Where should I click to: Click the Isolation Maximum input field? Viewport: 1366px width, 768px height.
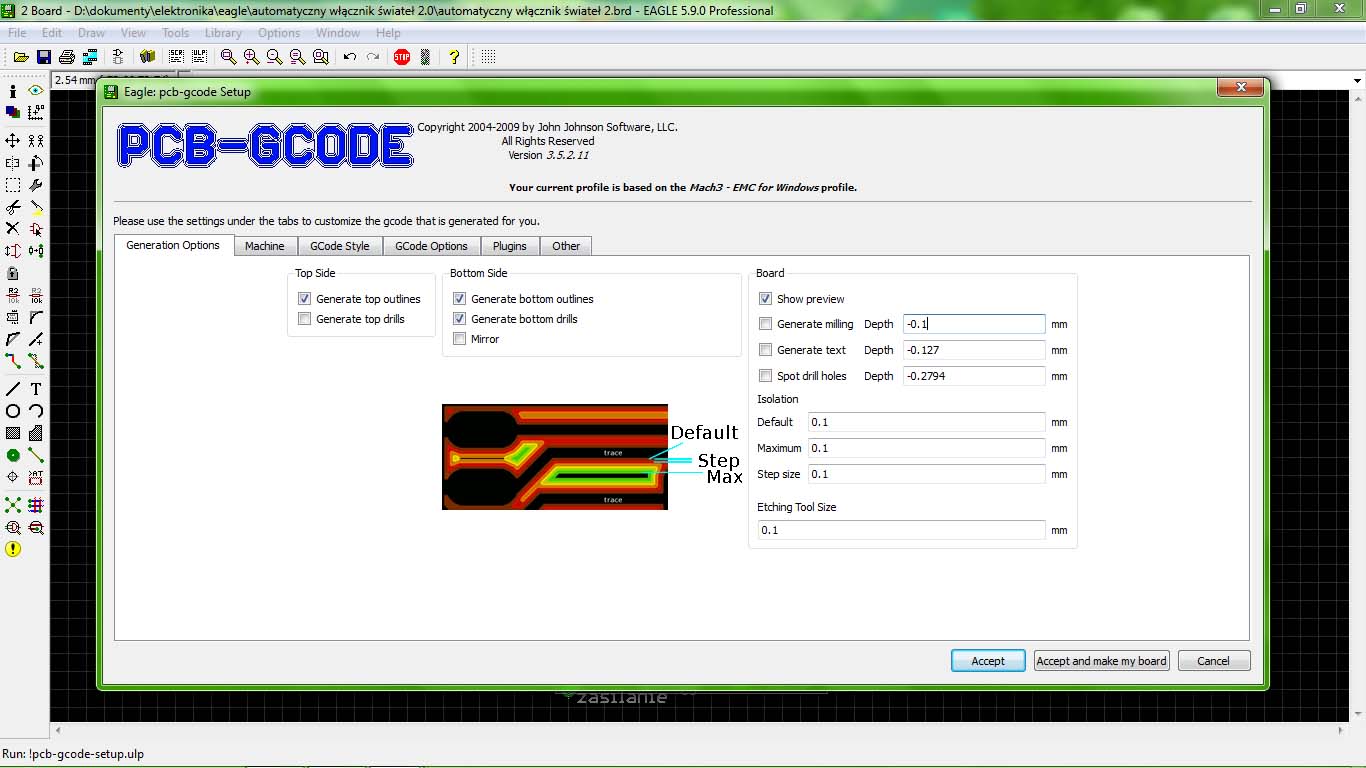coord(926,448)
